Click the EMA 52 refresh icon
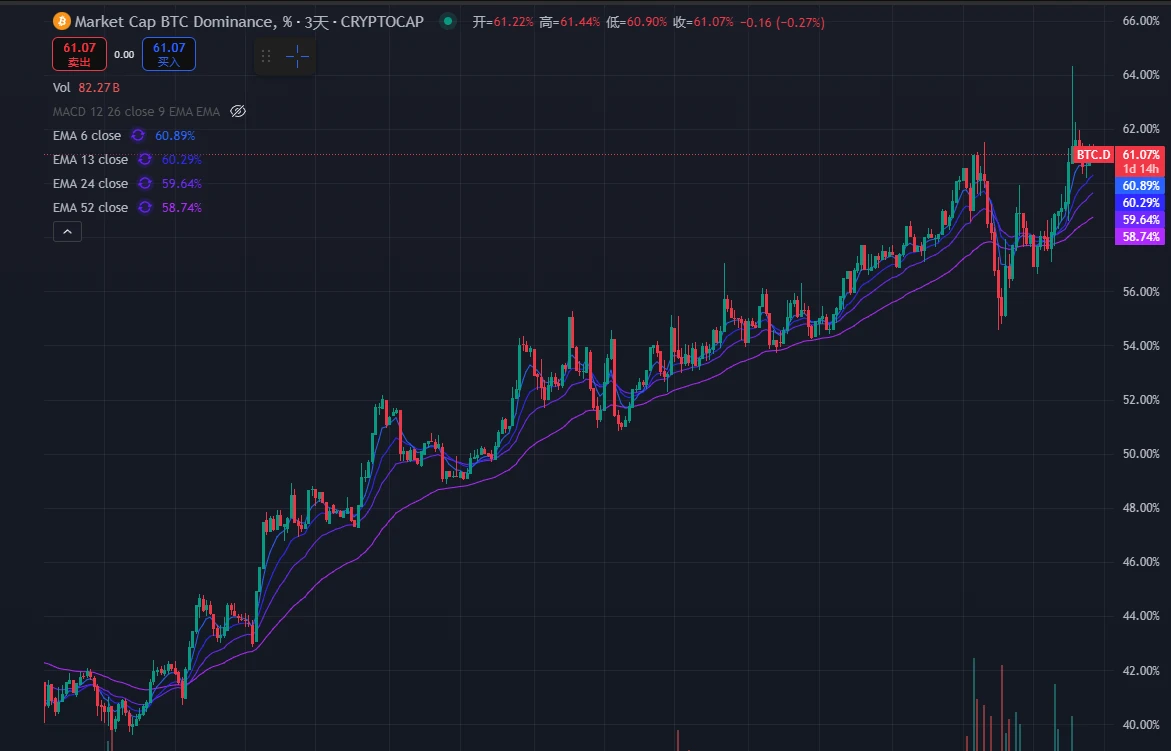This screenshot has width=1171, height=751. tap(145, 208)
